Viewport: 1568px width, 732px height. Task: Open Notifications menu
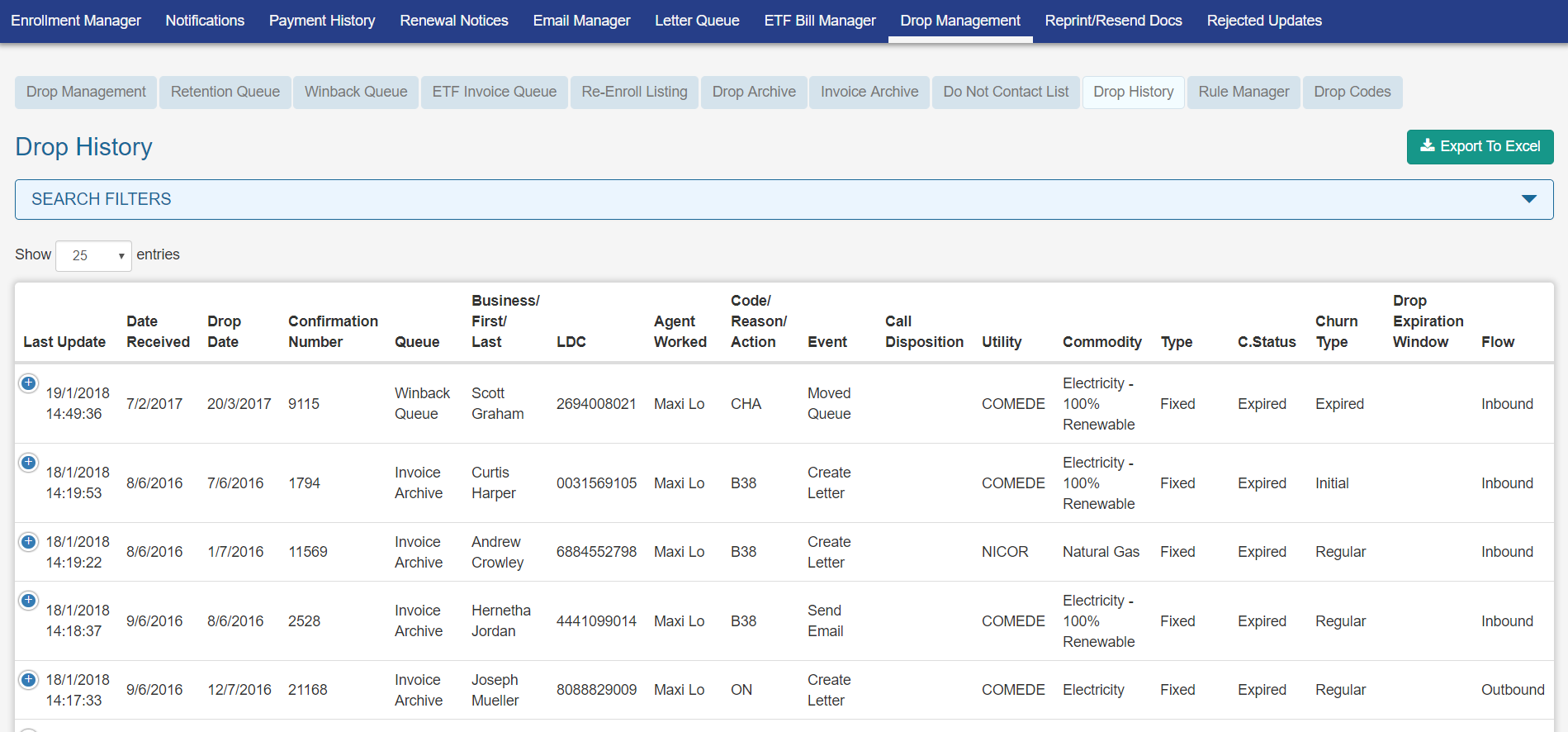point(205,21)
